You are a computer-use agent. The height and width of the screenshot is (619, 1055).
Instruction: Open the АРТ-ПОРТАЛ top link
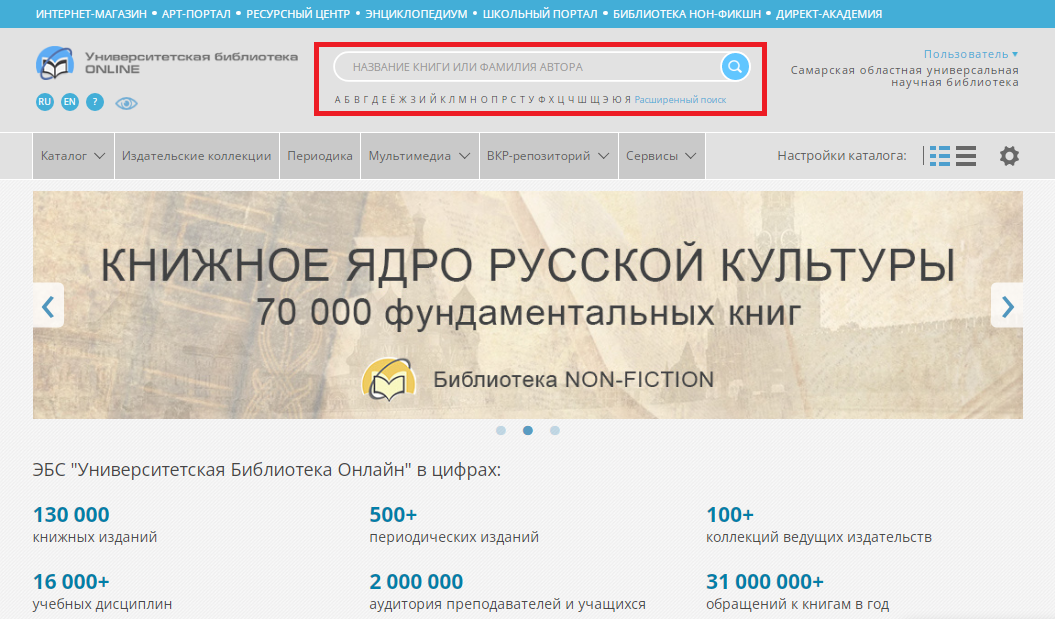[x=196, y=14]
